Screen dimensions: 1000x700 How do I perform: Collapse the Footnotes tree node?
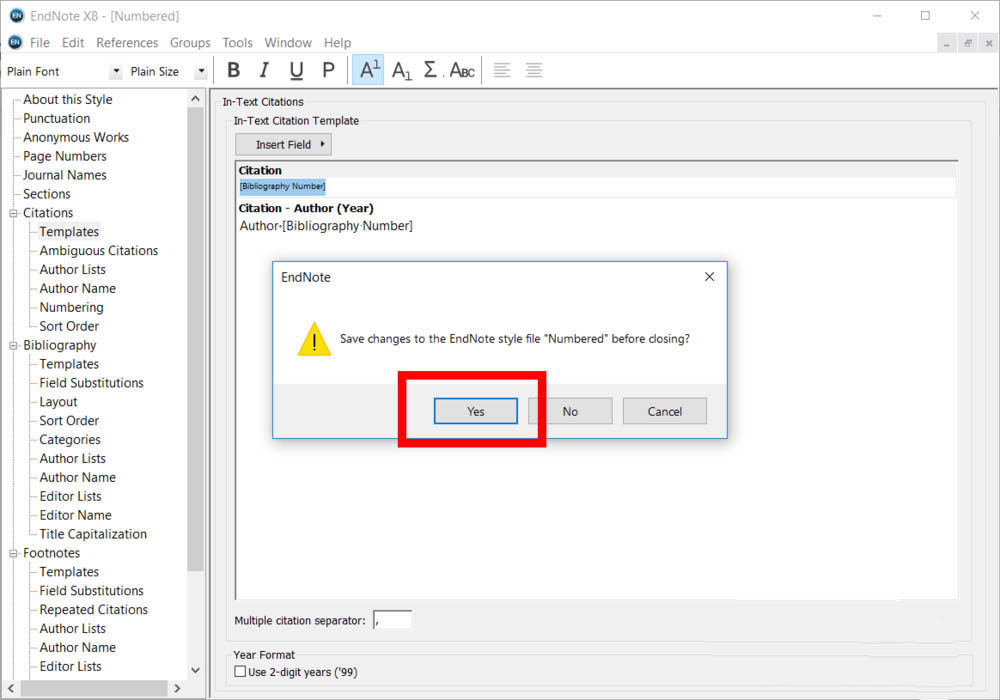click(x=13, y=553)
